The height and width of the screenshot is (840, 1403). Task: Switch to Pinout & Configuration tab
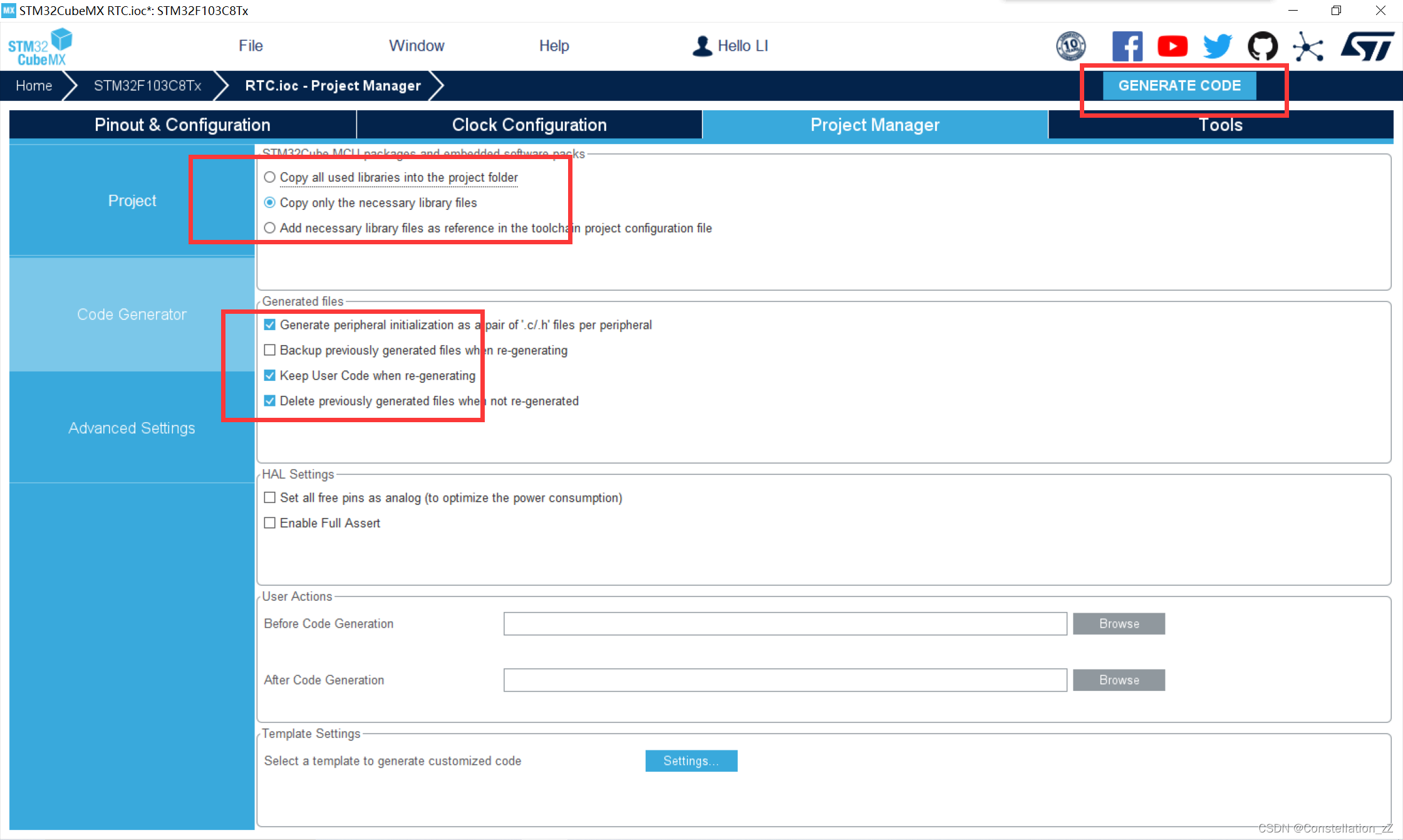182,124
